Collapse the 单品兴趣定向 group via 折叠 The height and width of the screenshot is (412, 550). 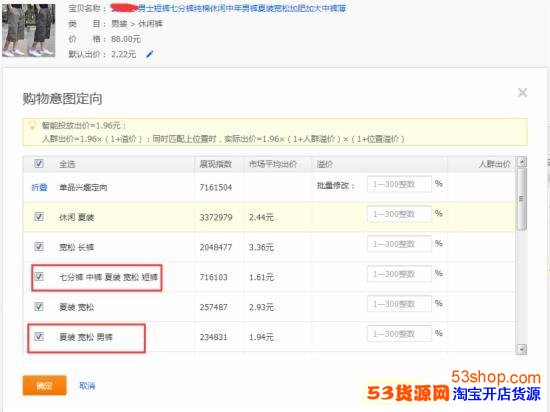[x=39, y=187]
